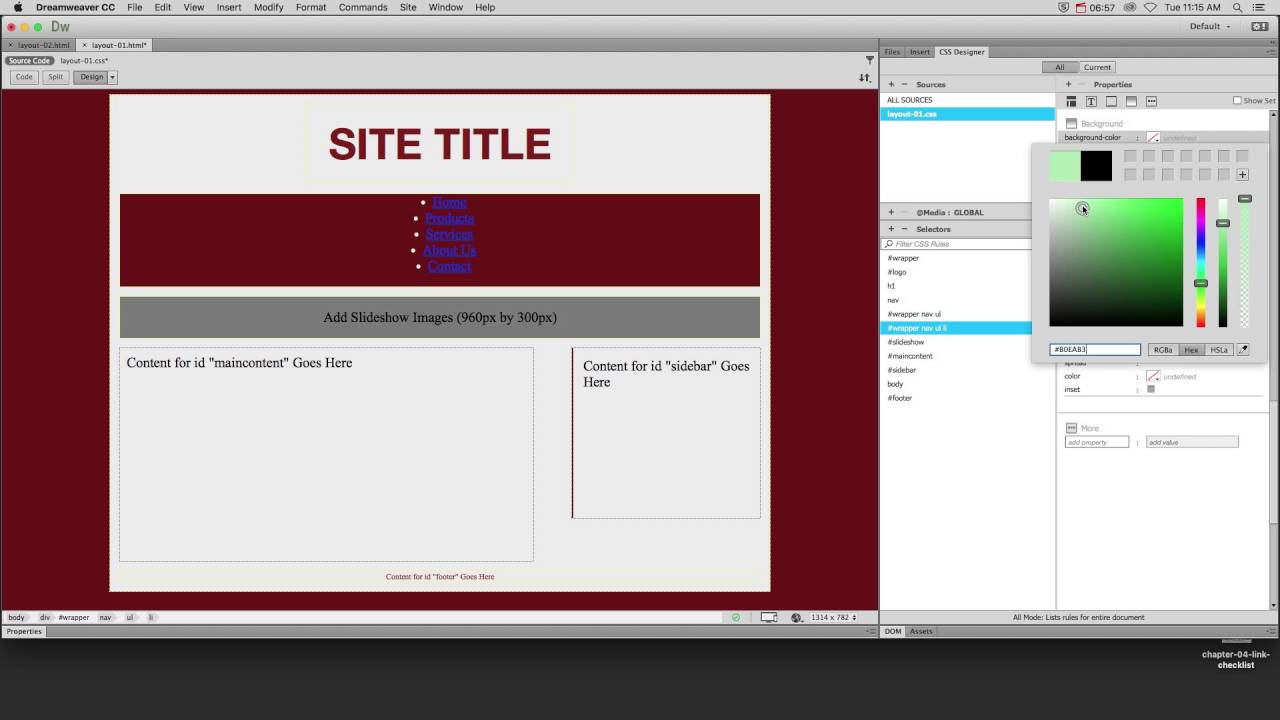Click the green no-errors check icon
Screen dimensions: 1280x720
[x=736, y=617]
